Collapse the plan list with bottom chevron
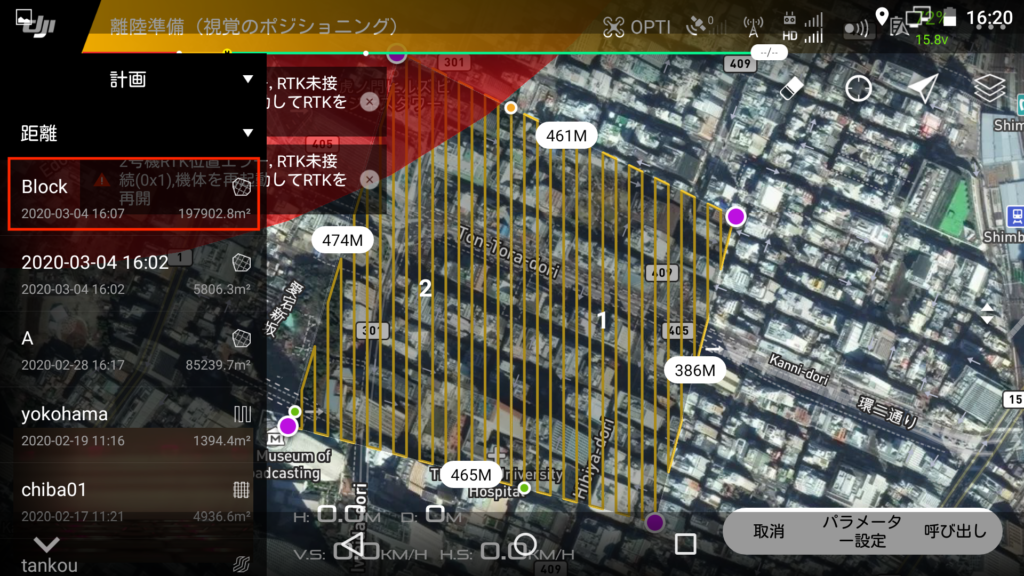The image size is (1024, 576). (x=47, y=545)
